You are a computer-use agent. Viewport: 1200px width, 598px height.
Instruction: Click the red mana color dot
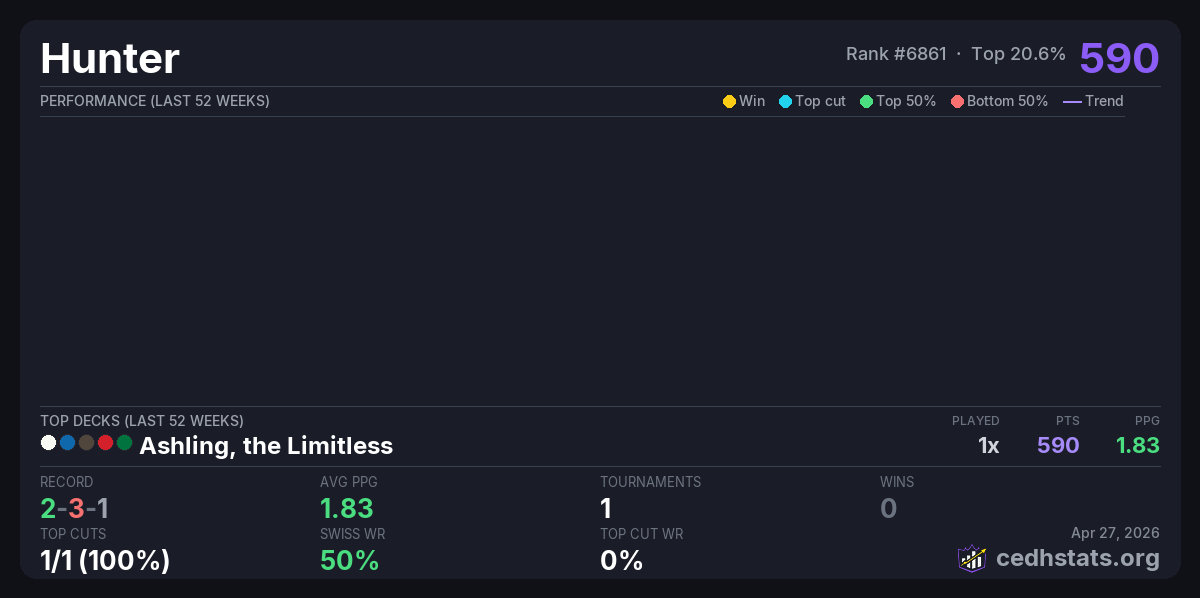point(105,442)
